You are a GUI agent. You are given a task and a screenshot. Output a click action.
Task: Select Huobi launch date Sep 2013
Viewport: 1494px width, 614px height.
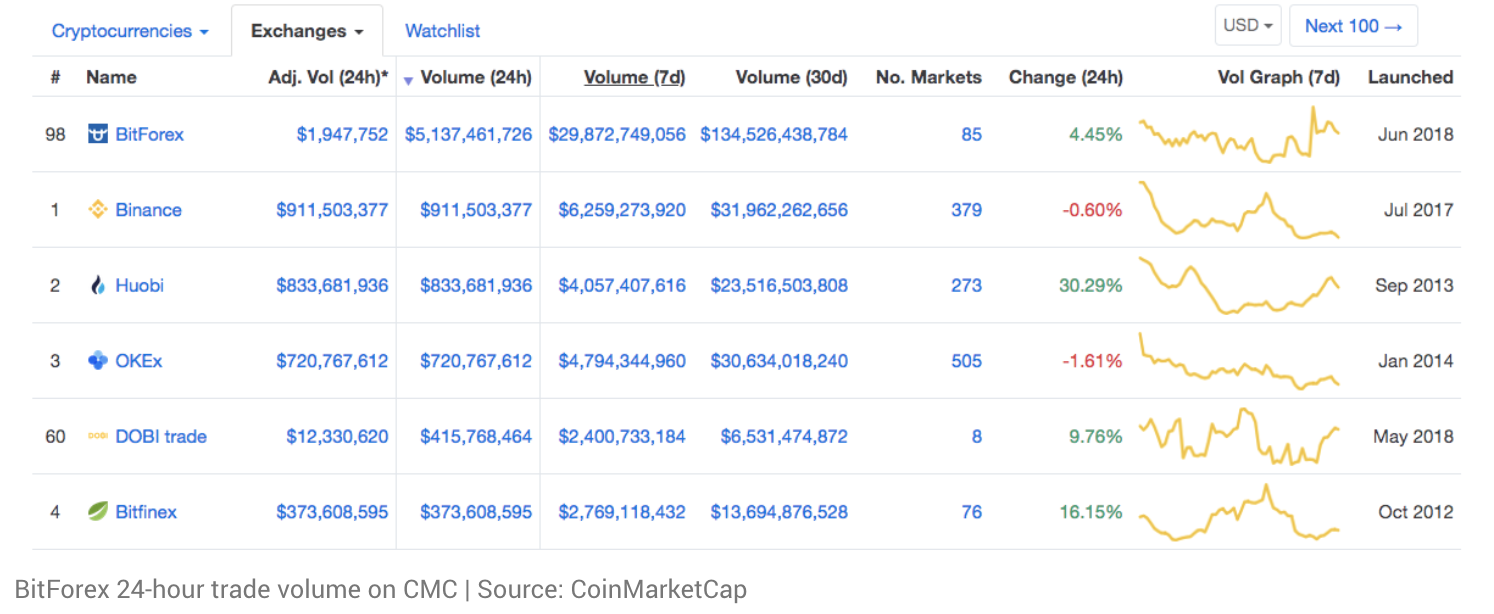click(1414, 286)
